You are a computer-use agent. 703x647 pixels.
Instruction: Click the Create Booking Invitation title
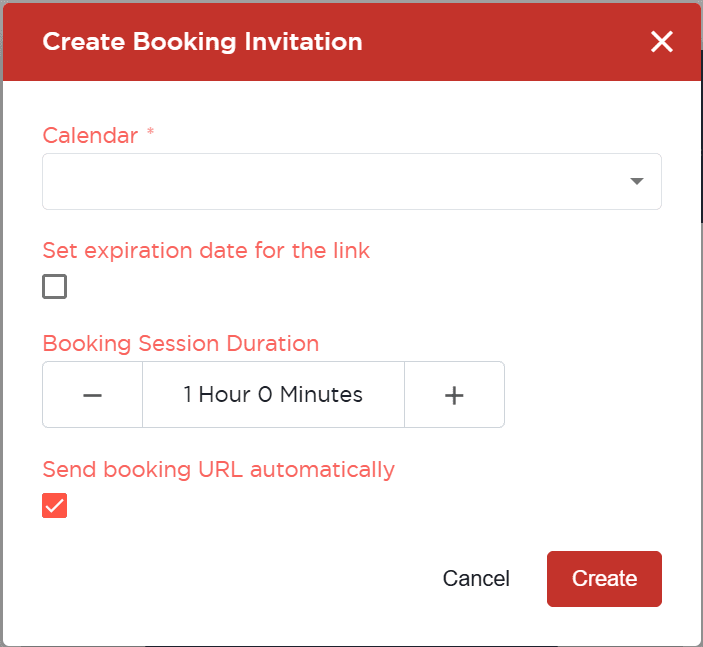203,42
